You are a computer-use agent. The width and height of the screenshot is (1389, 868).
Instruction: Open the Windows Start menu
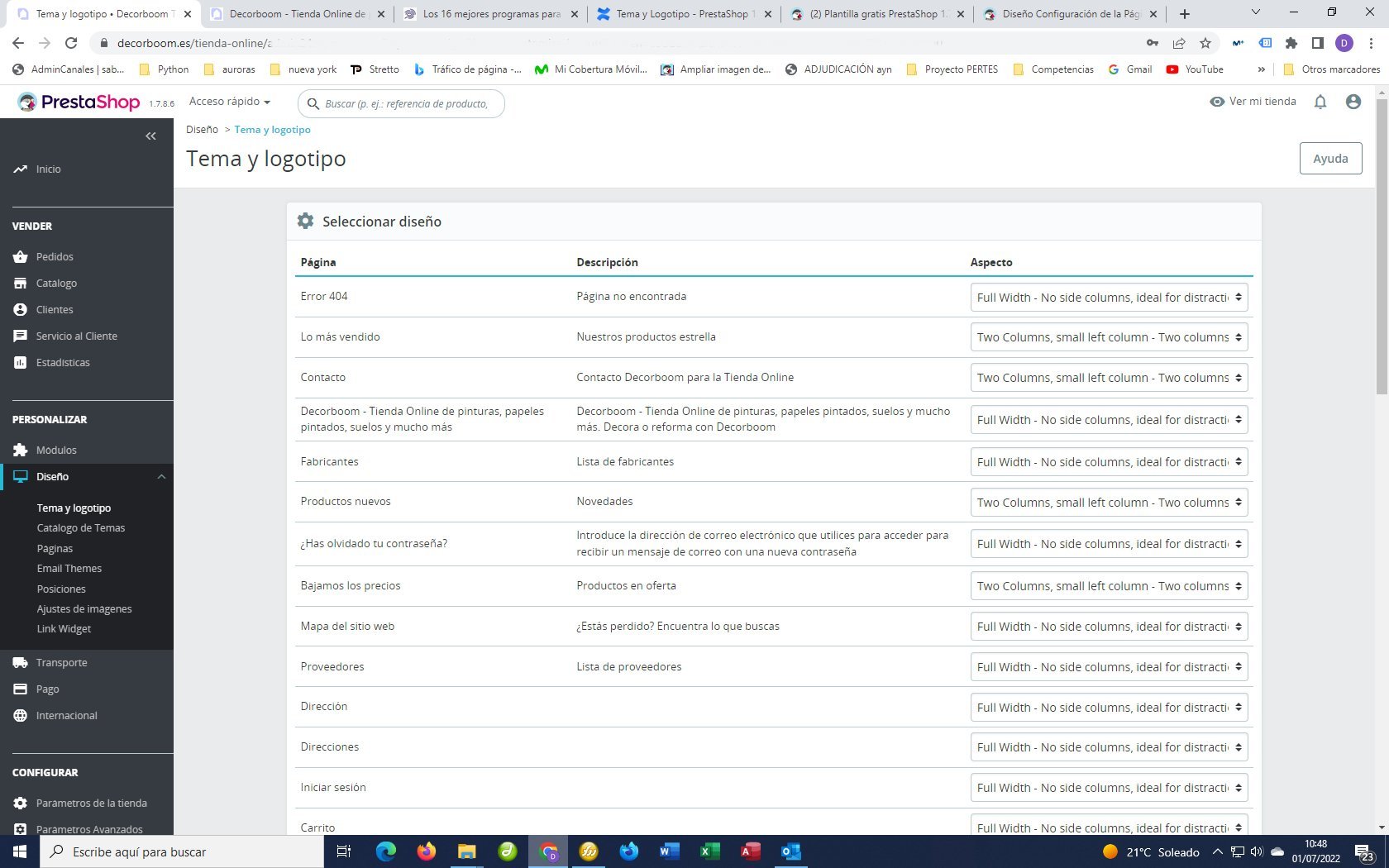pos(20,851)
